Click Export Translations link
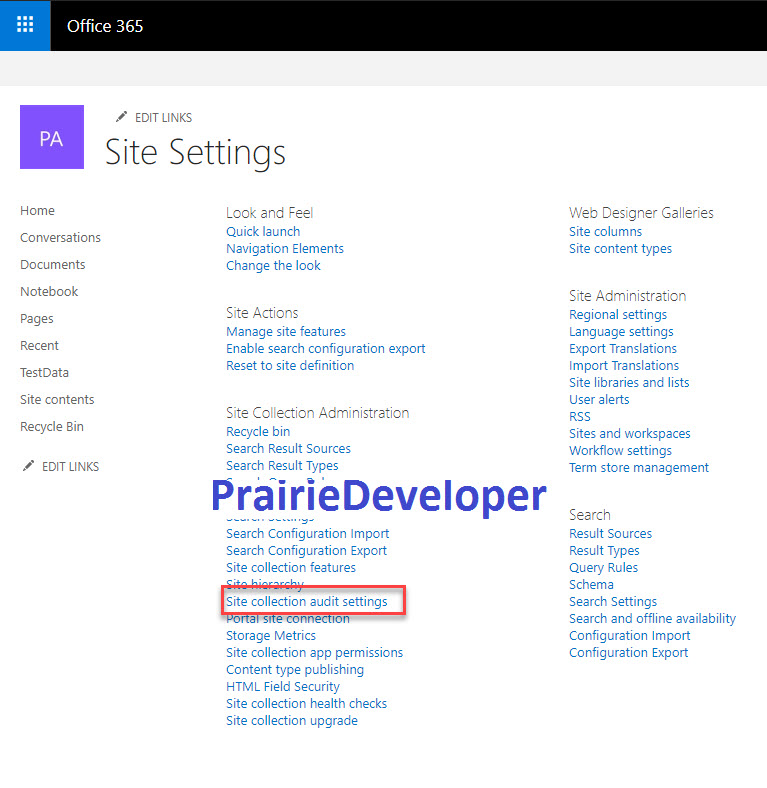The height and width of the screenshot is (788, 767). point(623,349)
